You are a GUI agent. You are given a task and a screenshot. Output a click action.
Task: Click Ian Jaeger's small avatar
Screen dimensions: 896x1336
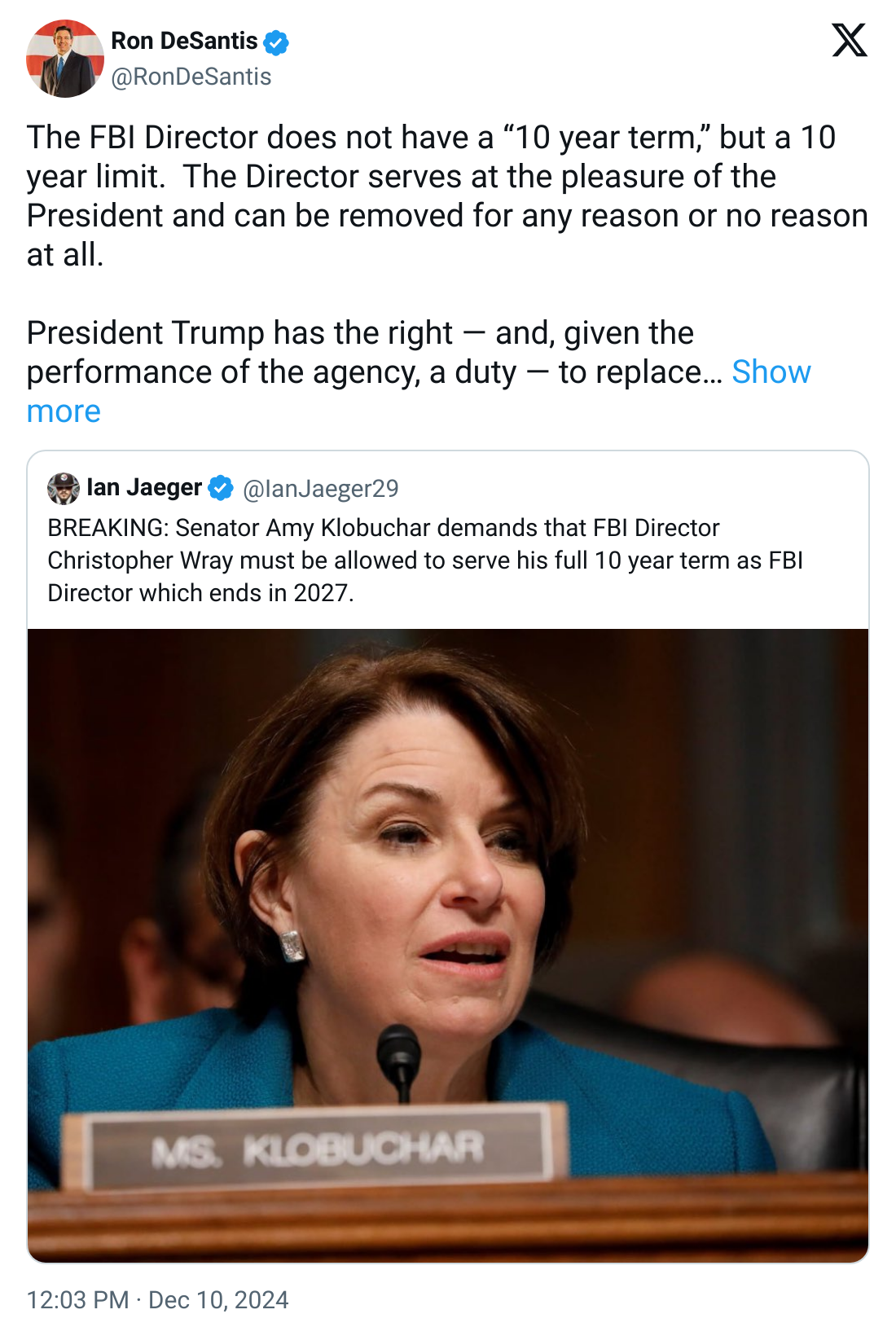pos(64,488)
